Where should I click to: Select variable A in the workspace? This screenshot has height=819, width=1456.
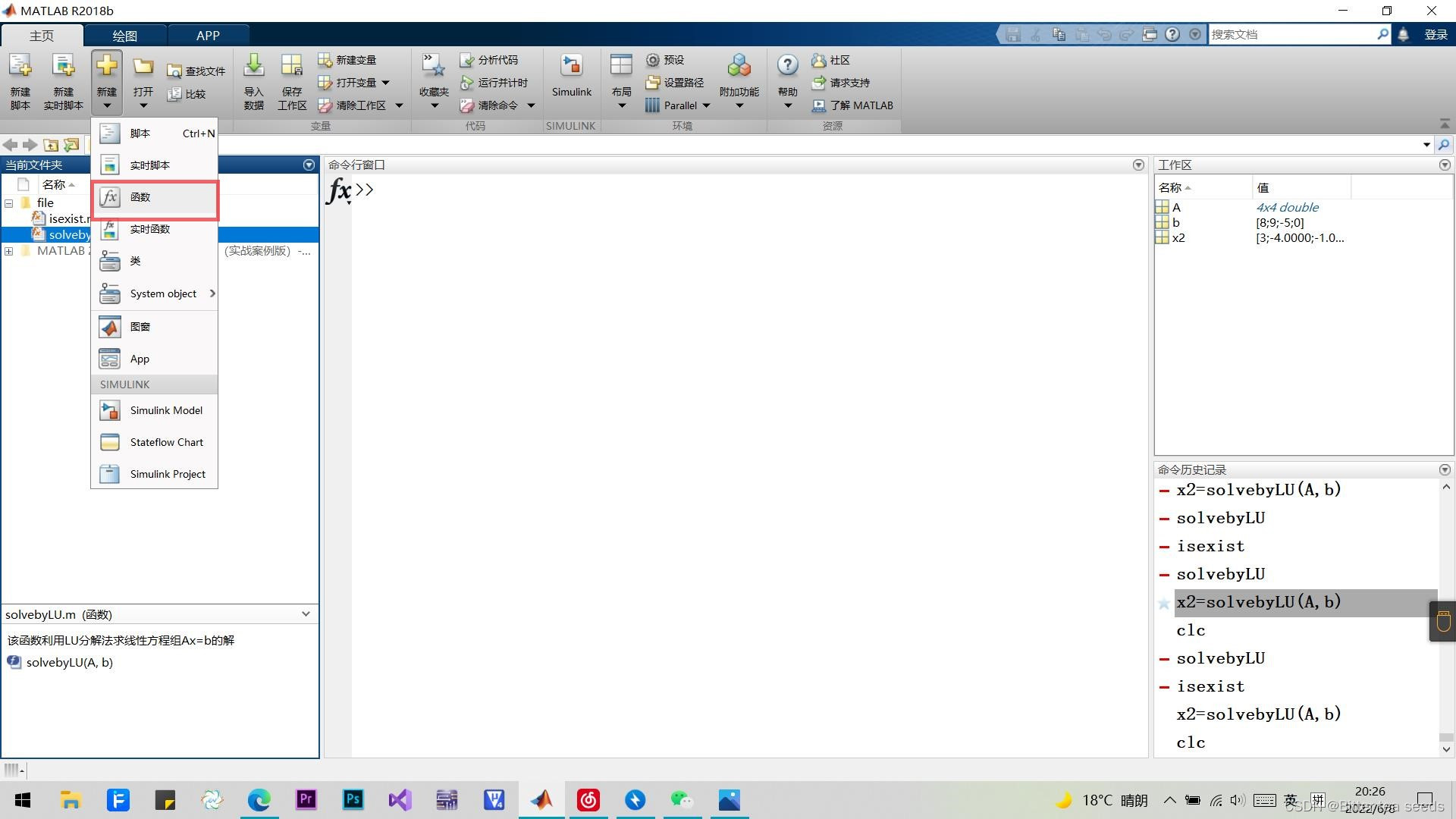tap(1176, 207)
